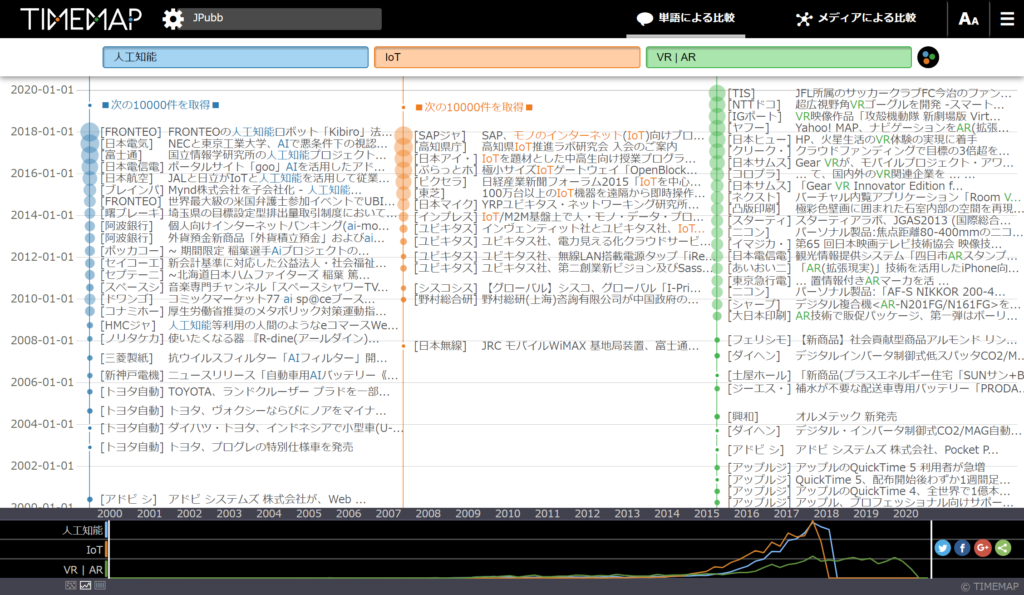Open the keyword color palette icon
1024x595 pixels.
[928, 57]
